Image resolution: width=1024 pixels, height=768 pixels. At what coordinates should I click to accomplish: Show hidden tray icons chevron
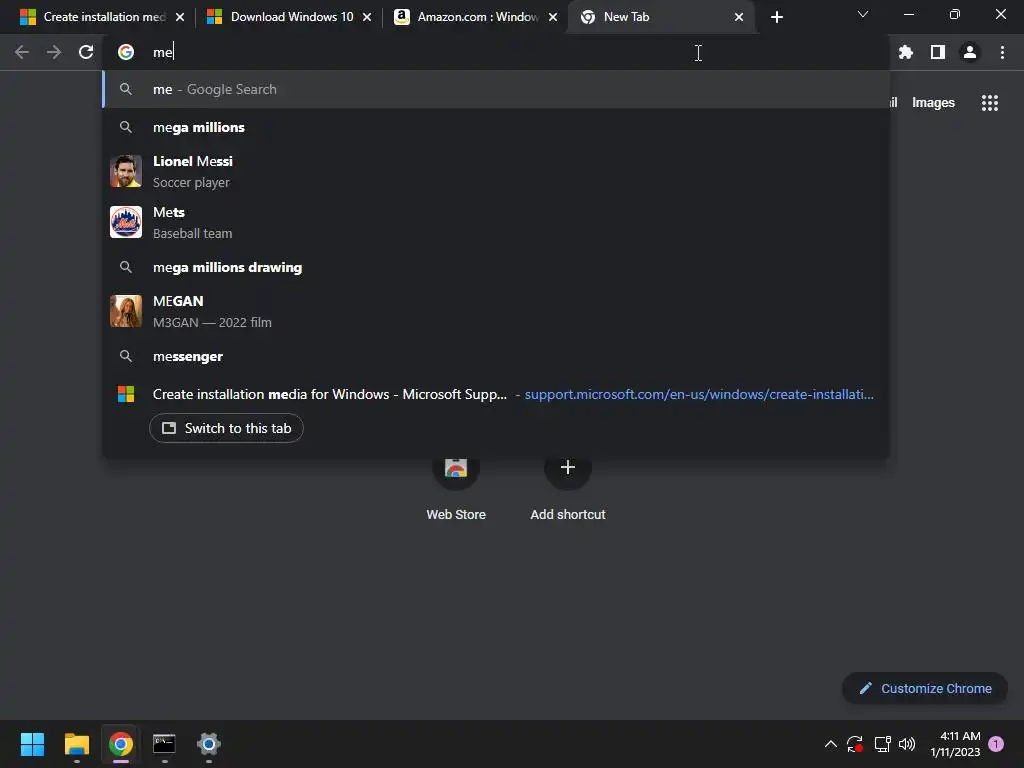tap(831, 744)
